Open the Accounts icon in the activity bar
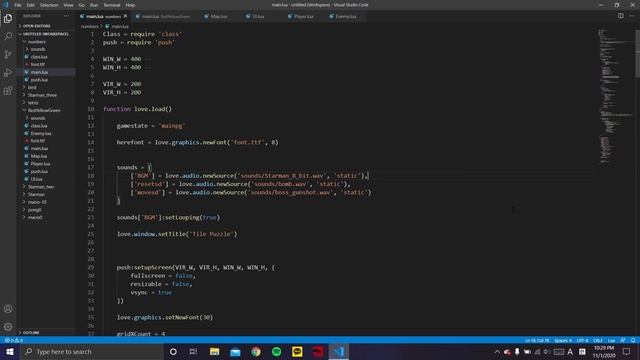 8,309
